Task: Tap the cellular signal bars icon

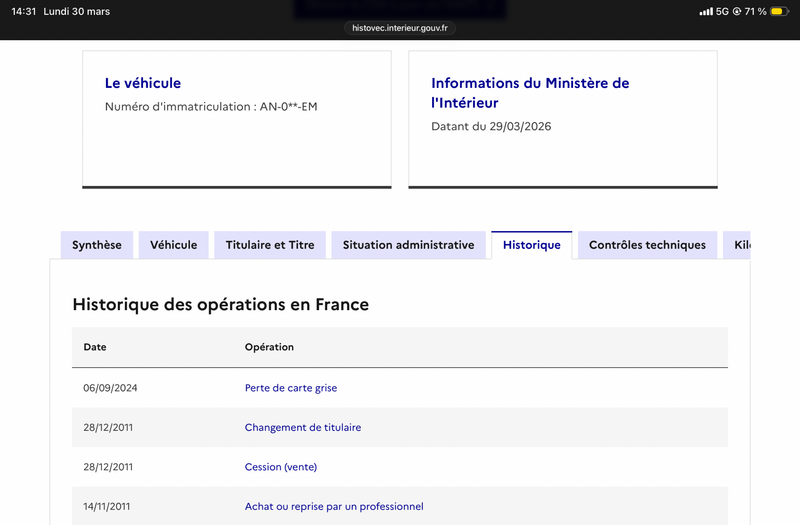Action: click(x=706, y=12)
